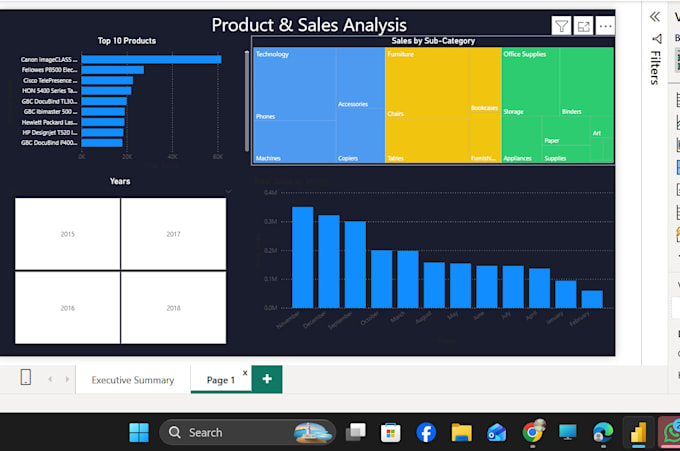Image resolution: width=680 pixels, height=451 pixels.
Task: Click the Top 10 Products scrollbar
Action: click(247, 101)
